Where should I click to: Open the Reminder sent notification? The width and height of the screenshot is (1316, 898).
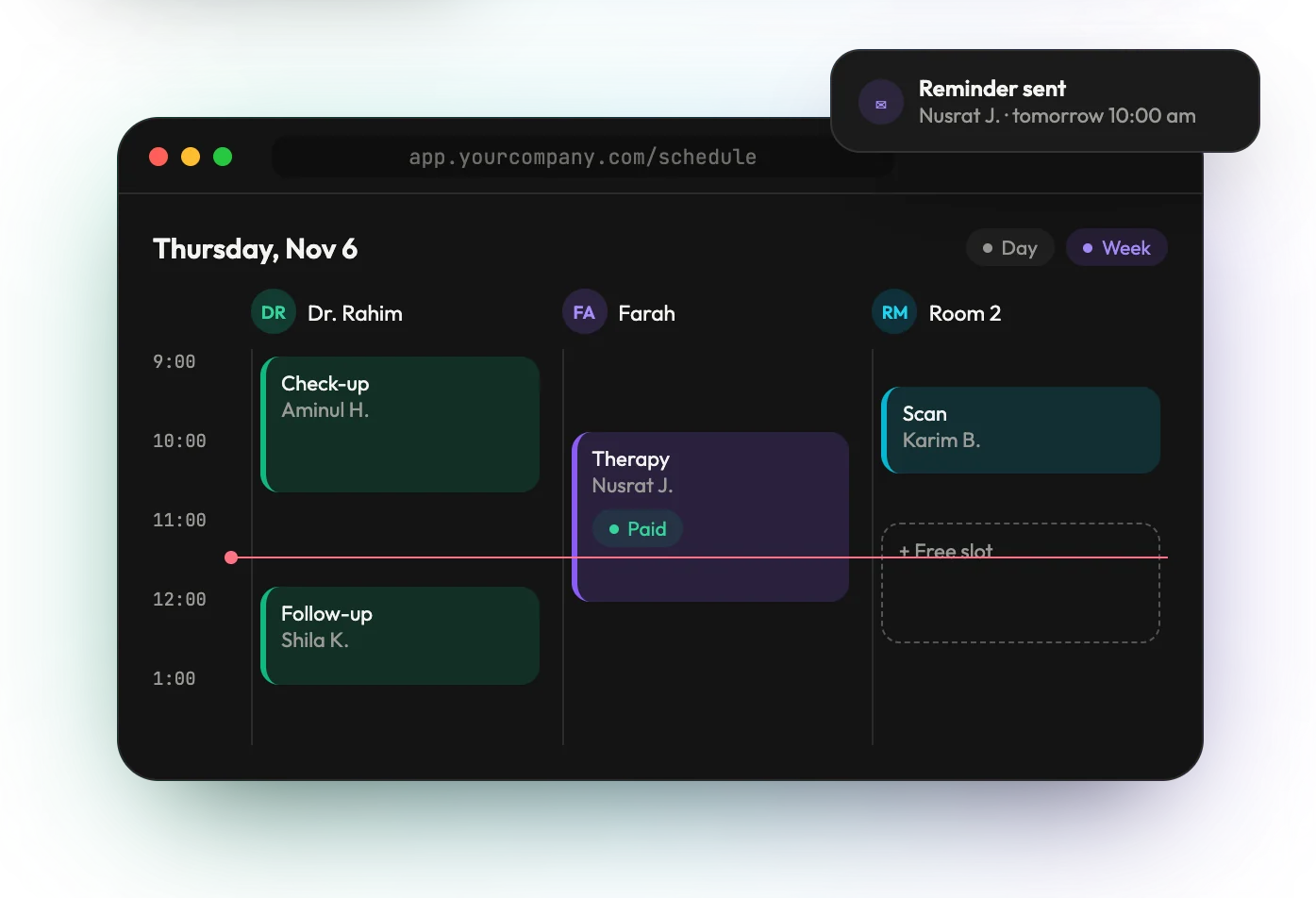click(1045, 101)
